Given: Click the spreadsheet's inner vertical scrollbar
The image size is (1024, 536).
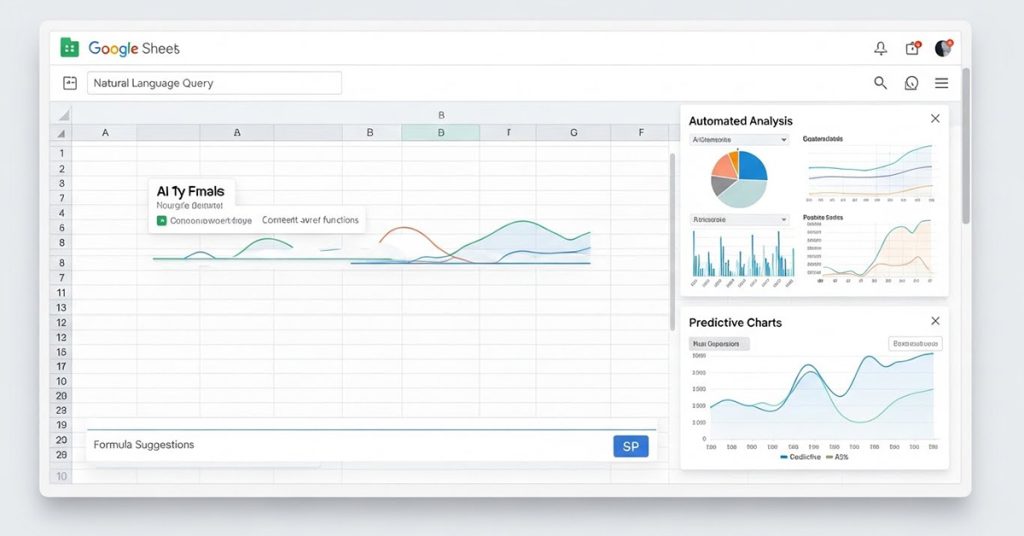Looking at the screenshot, I should click(x=672, y=242).
